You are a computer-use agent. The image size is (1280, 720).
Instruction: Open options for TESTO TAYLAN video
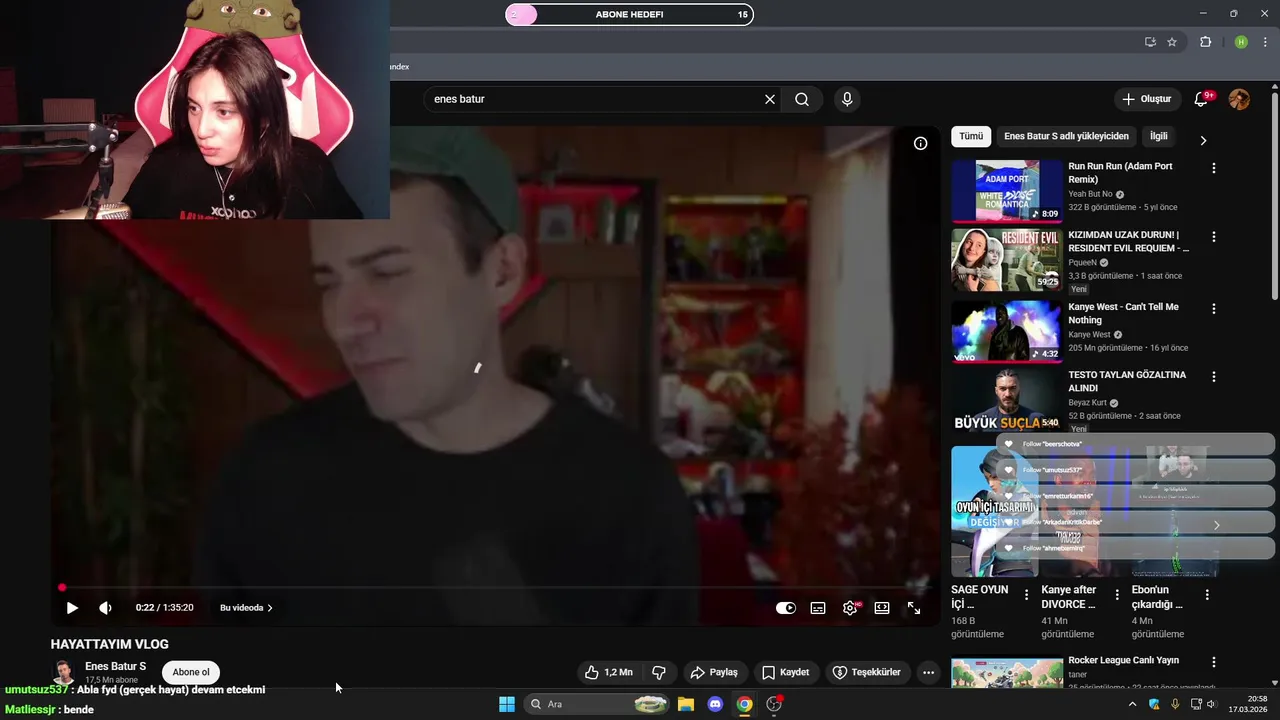click(1214, 377)
